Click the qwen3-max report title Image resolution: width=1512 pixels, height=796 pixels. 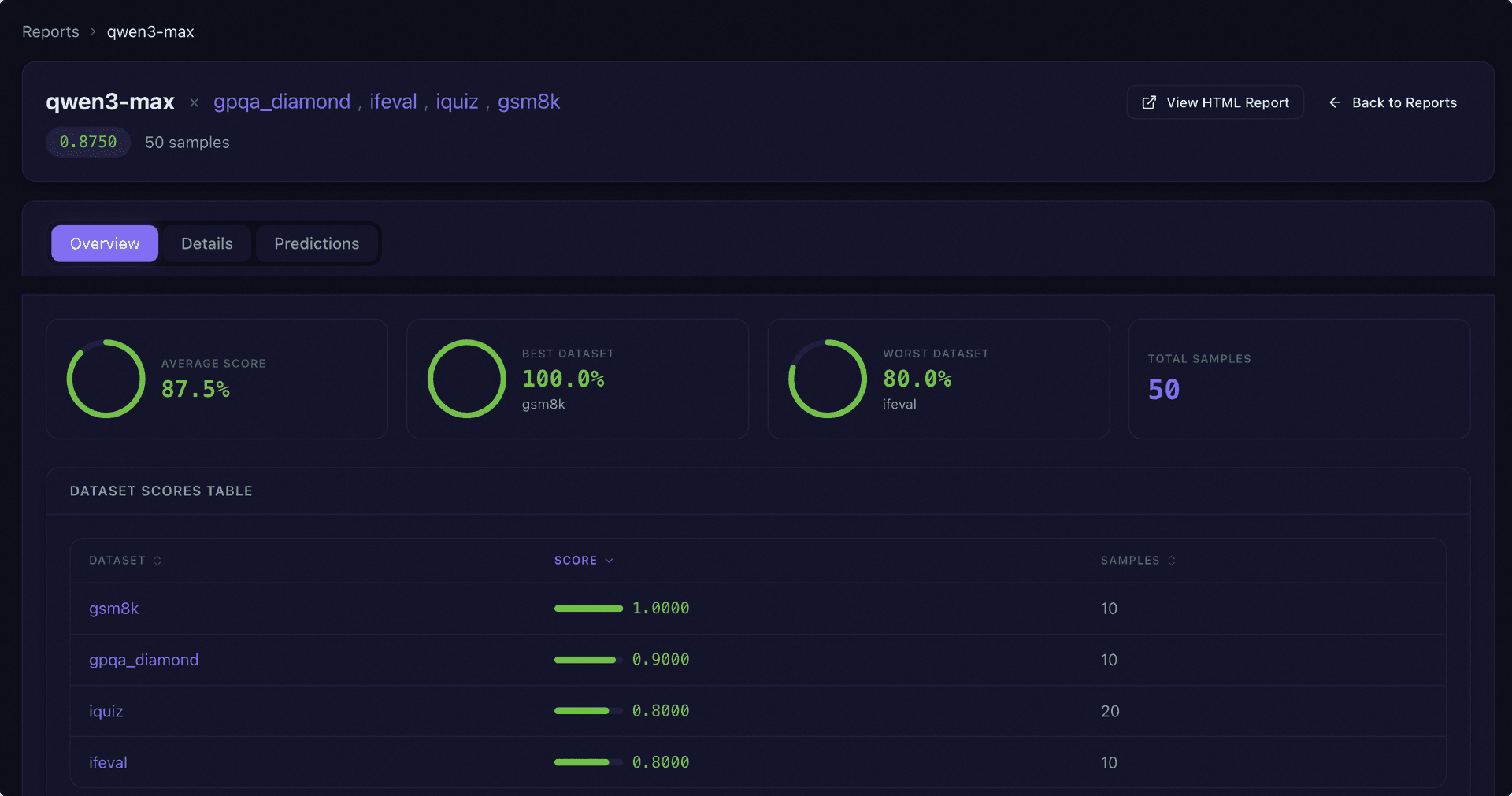coord(110,102)
